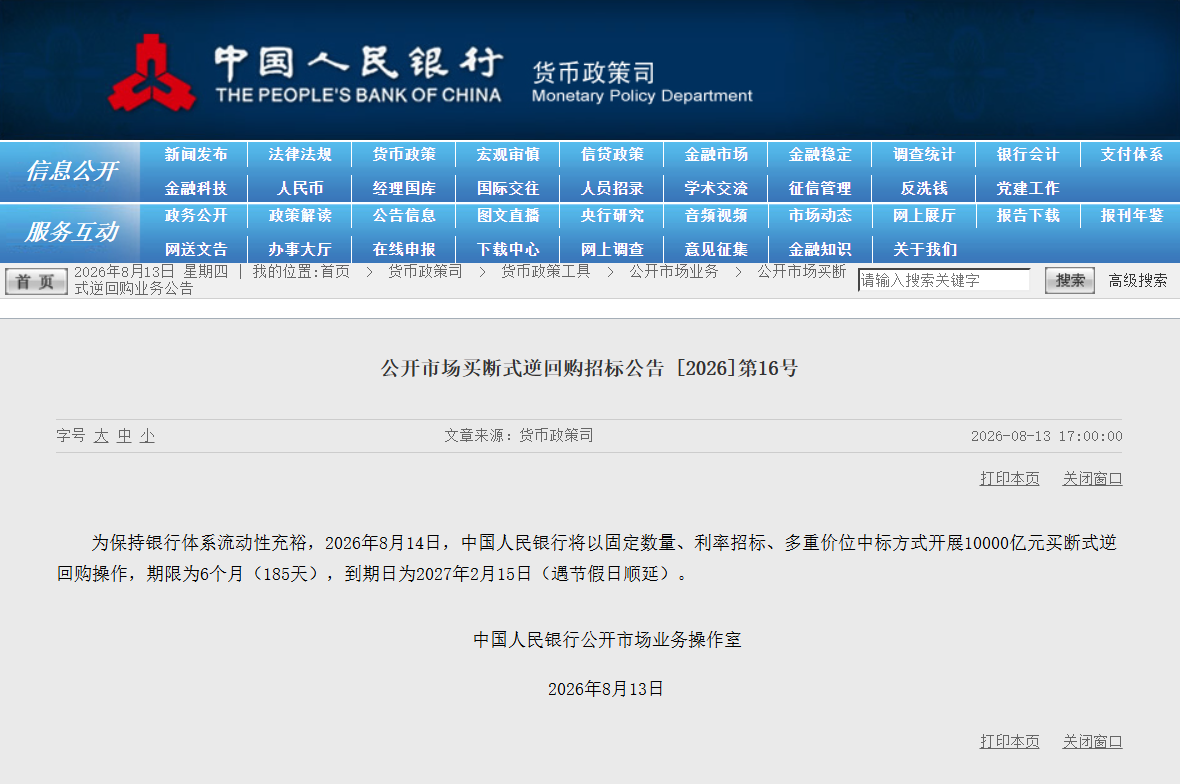1180x784 pixels.
Task: Open 金融市场 navigation item
Action: [x=716, y=154]
